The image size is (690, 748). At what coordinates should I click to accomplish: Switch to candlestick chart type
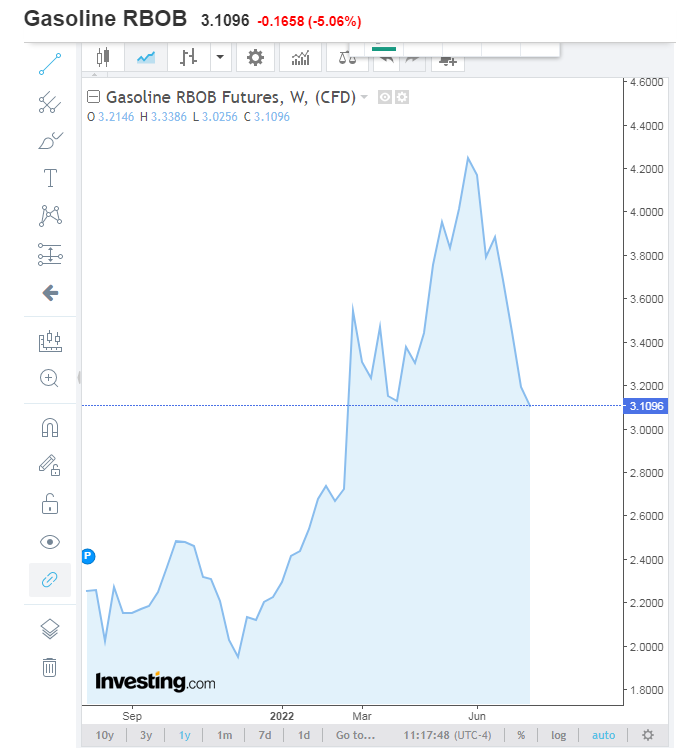pyautogui.click(x=102, y=58)
